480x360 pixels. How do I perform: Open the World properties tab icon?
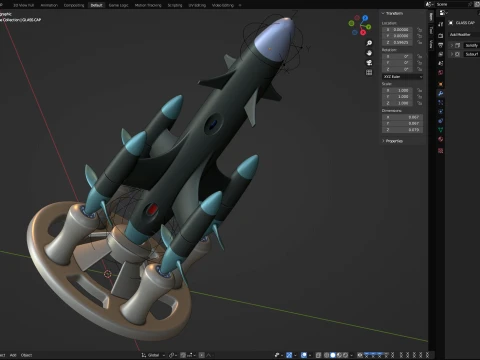point(441,72)
